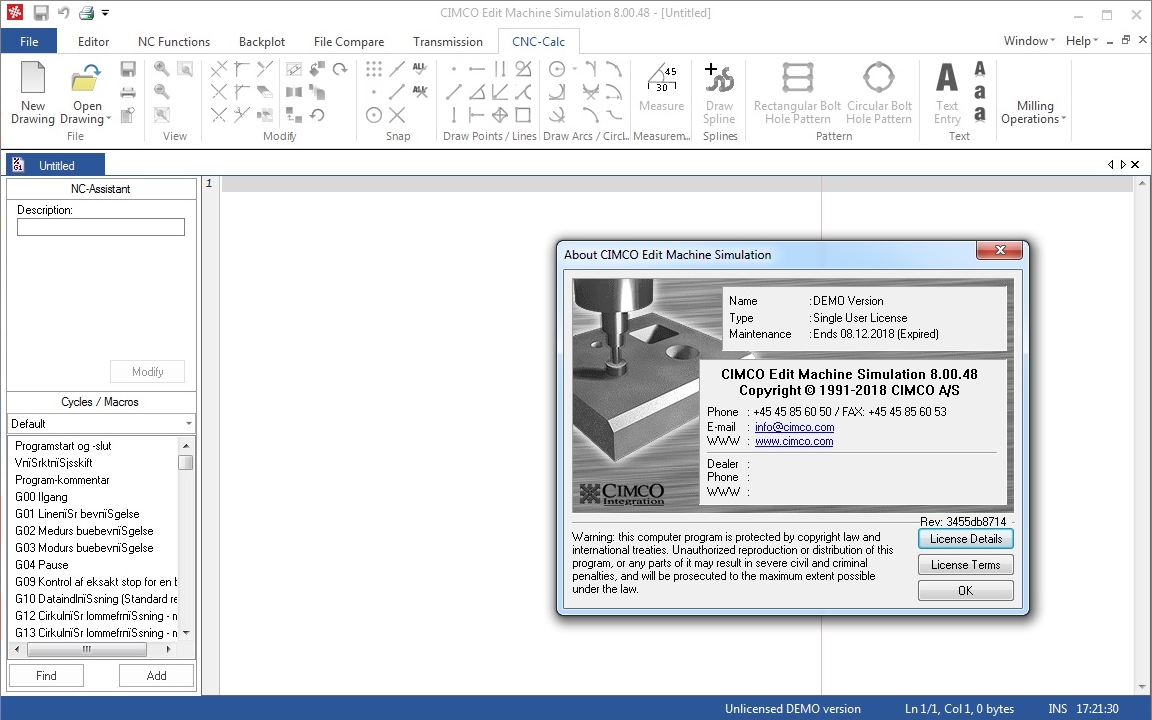Click the printer icon in the File group
The width and height of the screenshot is (1152, 720).
(x=128, y=92)
